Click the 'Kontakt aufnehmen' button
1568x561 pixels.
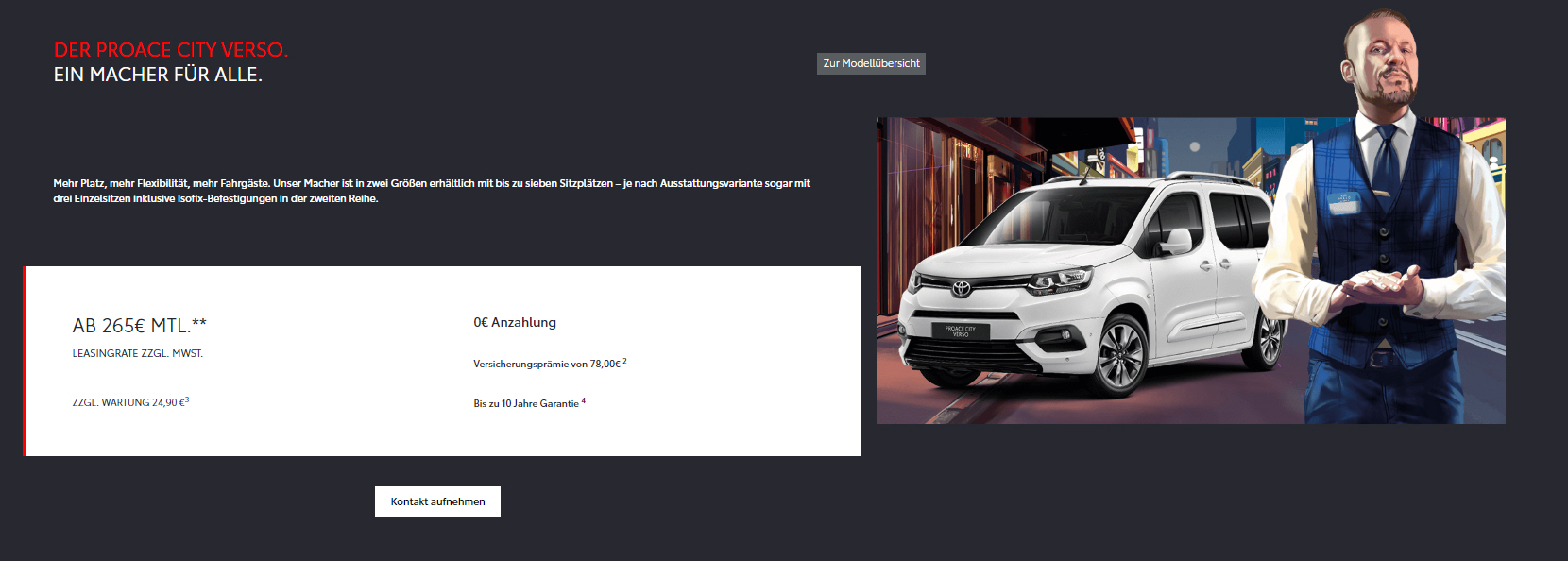(x=437, y=501)
